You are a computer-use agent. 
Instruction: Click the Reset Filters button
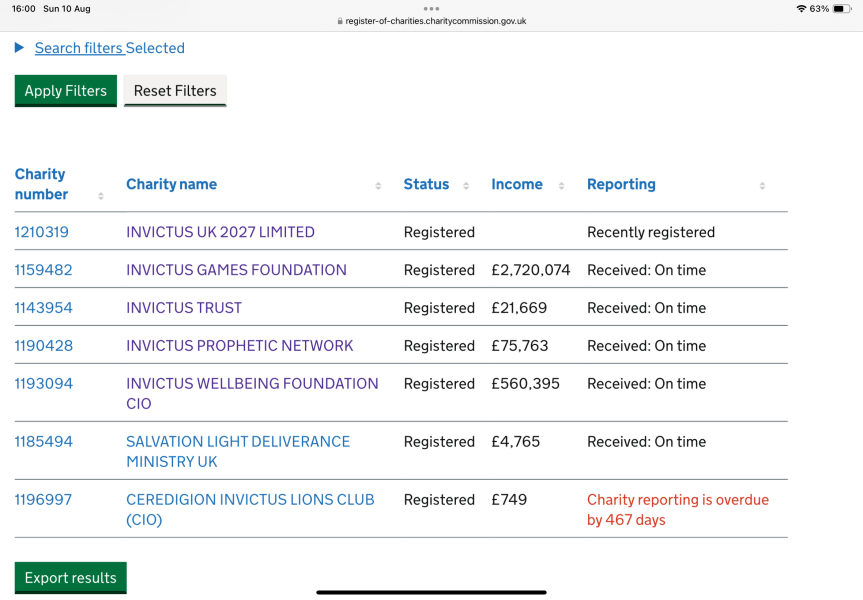click(175, 91)
